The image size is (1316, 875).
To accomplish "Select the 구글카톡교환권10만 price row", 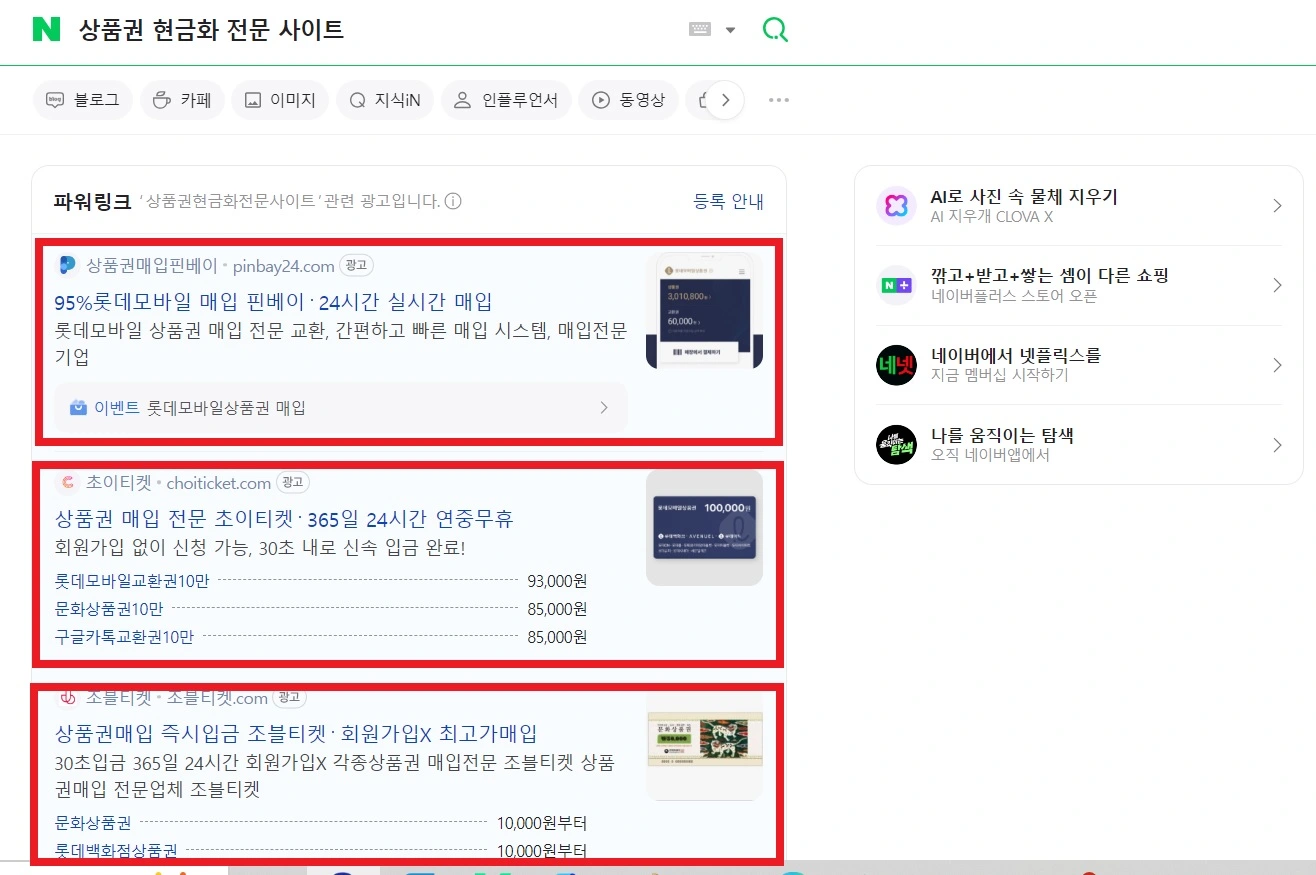I will (x=320, y=637).
